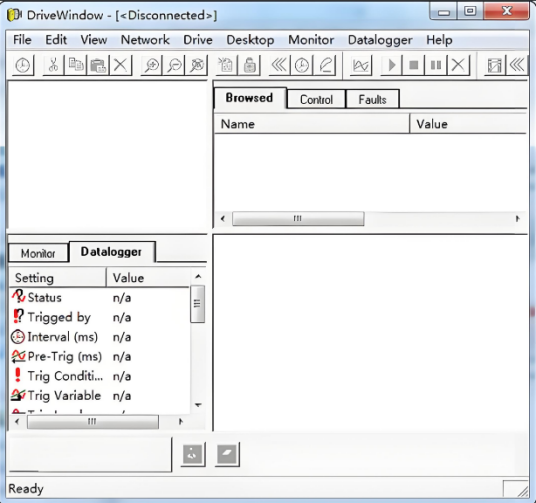Click Datalogger pane left scroll arrow
Viewport: 536px width, 503px height.
coord(17,422)
